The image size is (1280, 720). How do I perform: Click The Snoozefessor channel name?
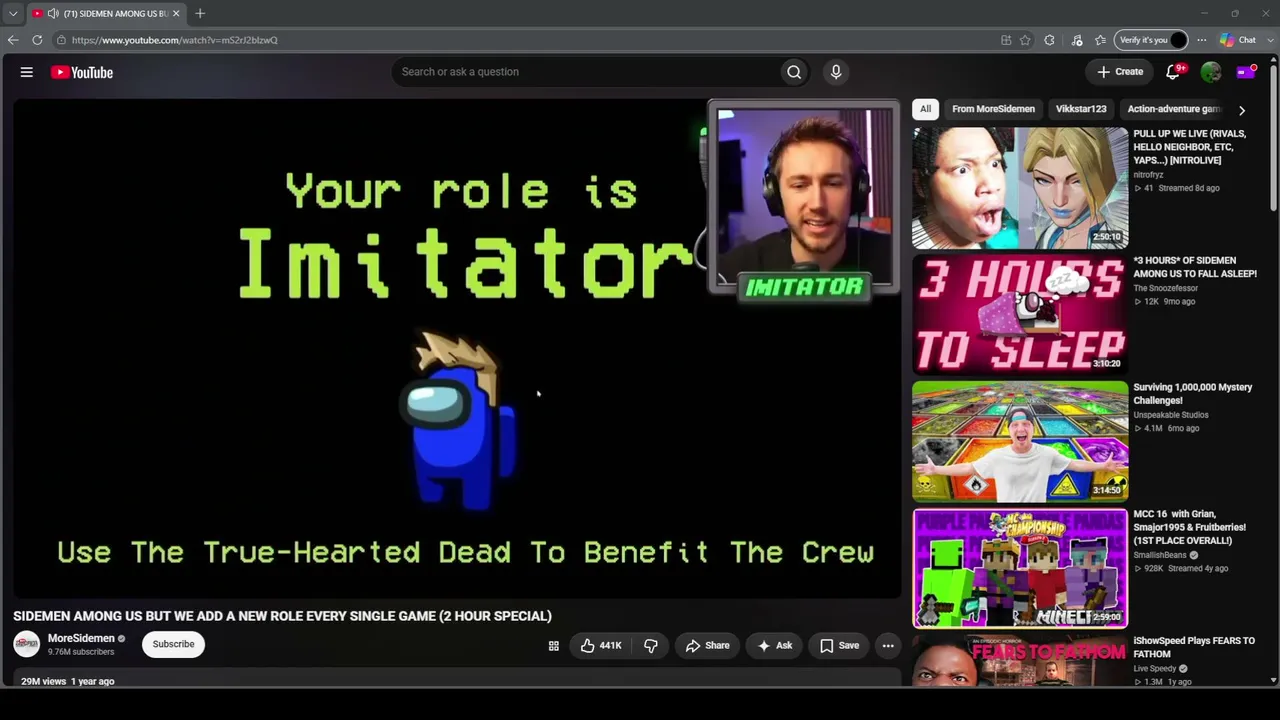click(x=1165, y=288)
